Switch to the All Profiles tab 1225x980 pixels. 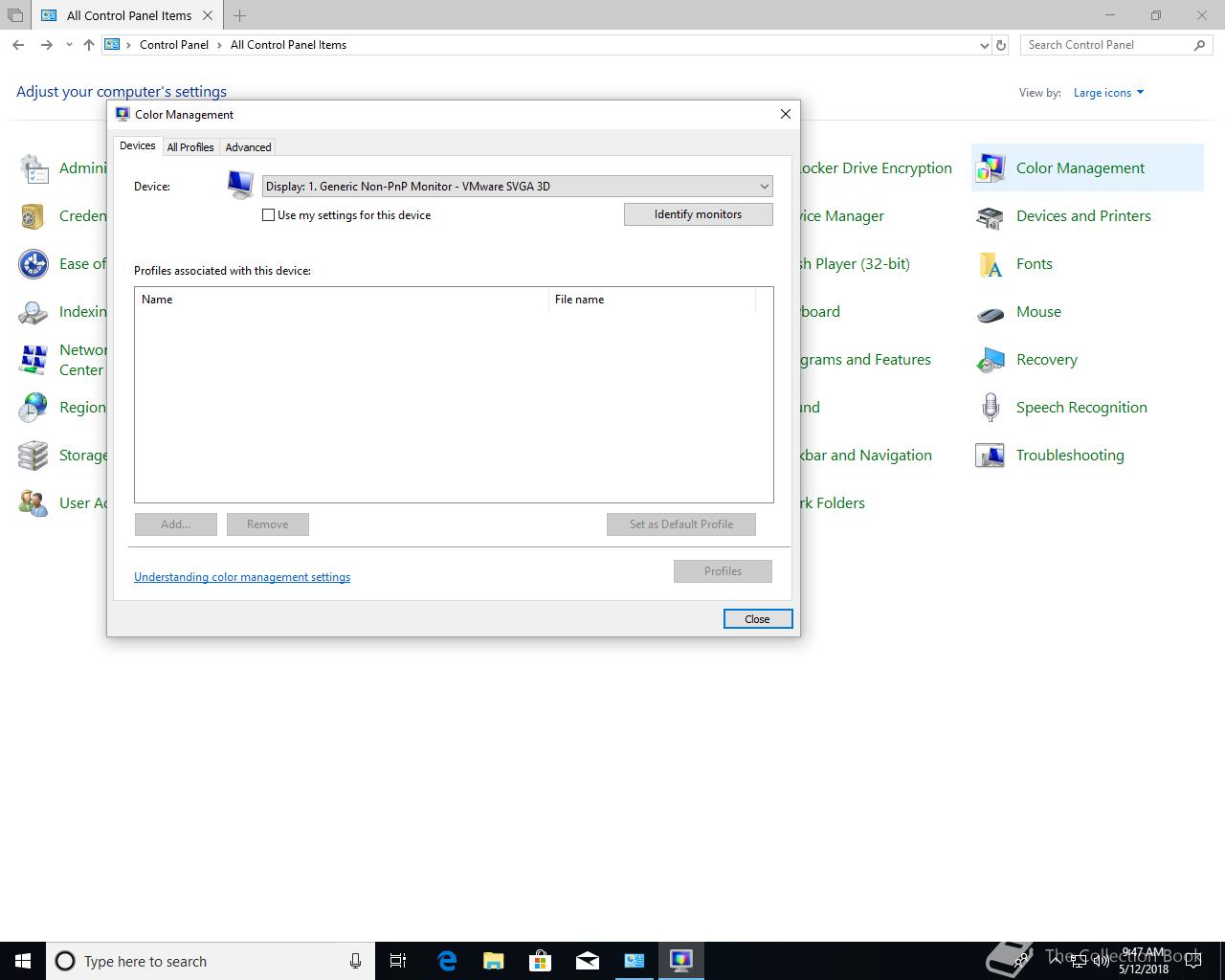pos(190,147)
